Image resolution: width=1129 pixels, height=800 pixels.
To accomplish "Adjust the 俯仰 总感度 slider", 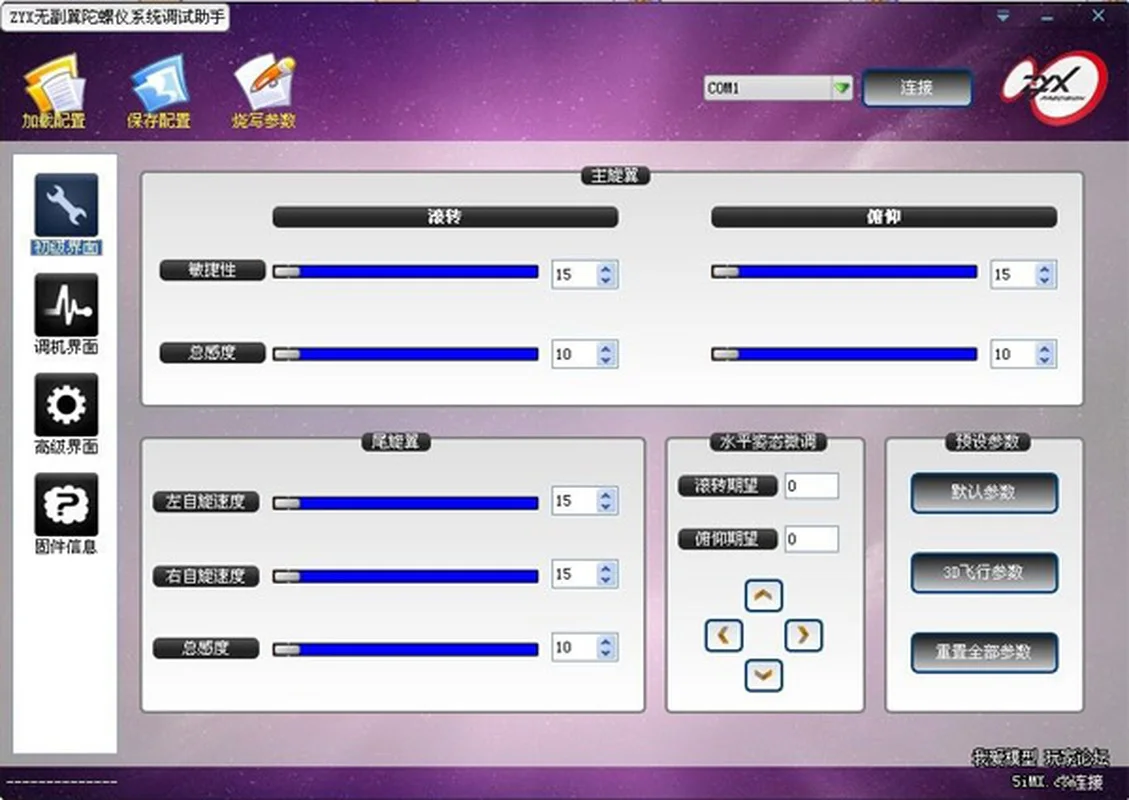I will 845,354.
